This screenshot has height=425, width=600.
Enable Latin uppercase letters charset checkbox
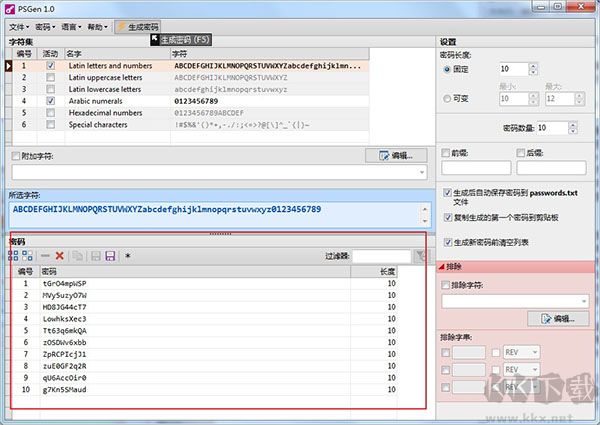51,77
